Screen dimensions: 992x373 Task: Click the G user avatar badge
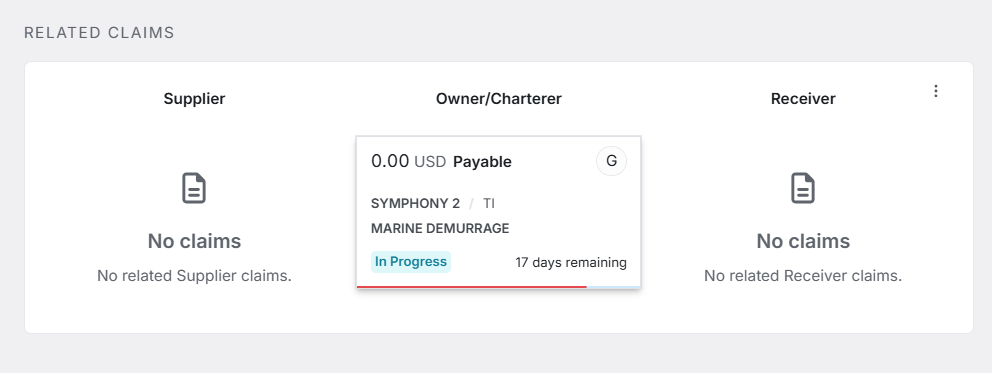coord(611,161)
